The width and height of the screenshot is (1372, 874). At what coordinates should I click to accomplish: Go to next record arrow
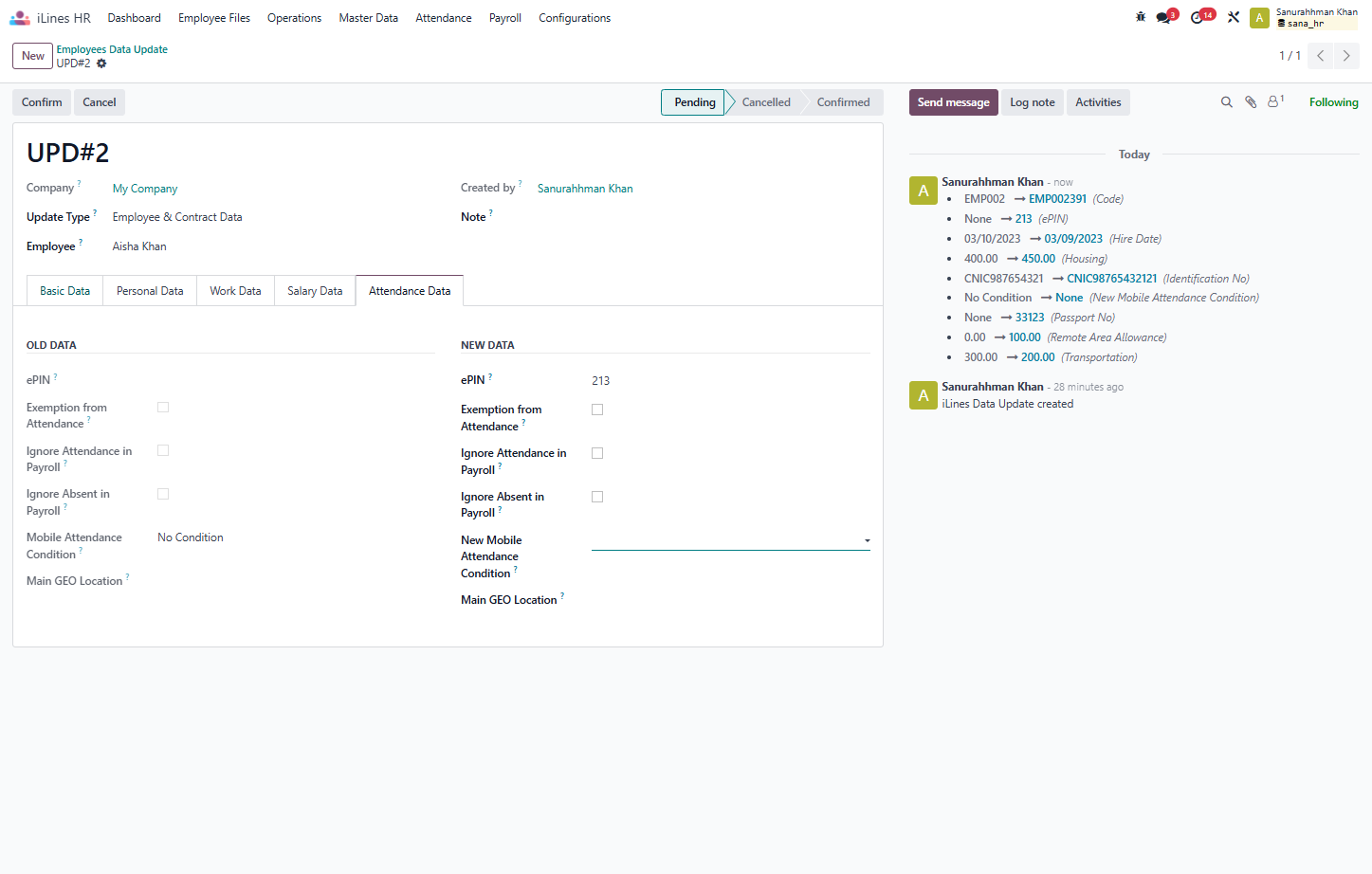1346,56
